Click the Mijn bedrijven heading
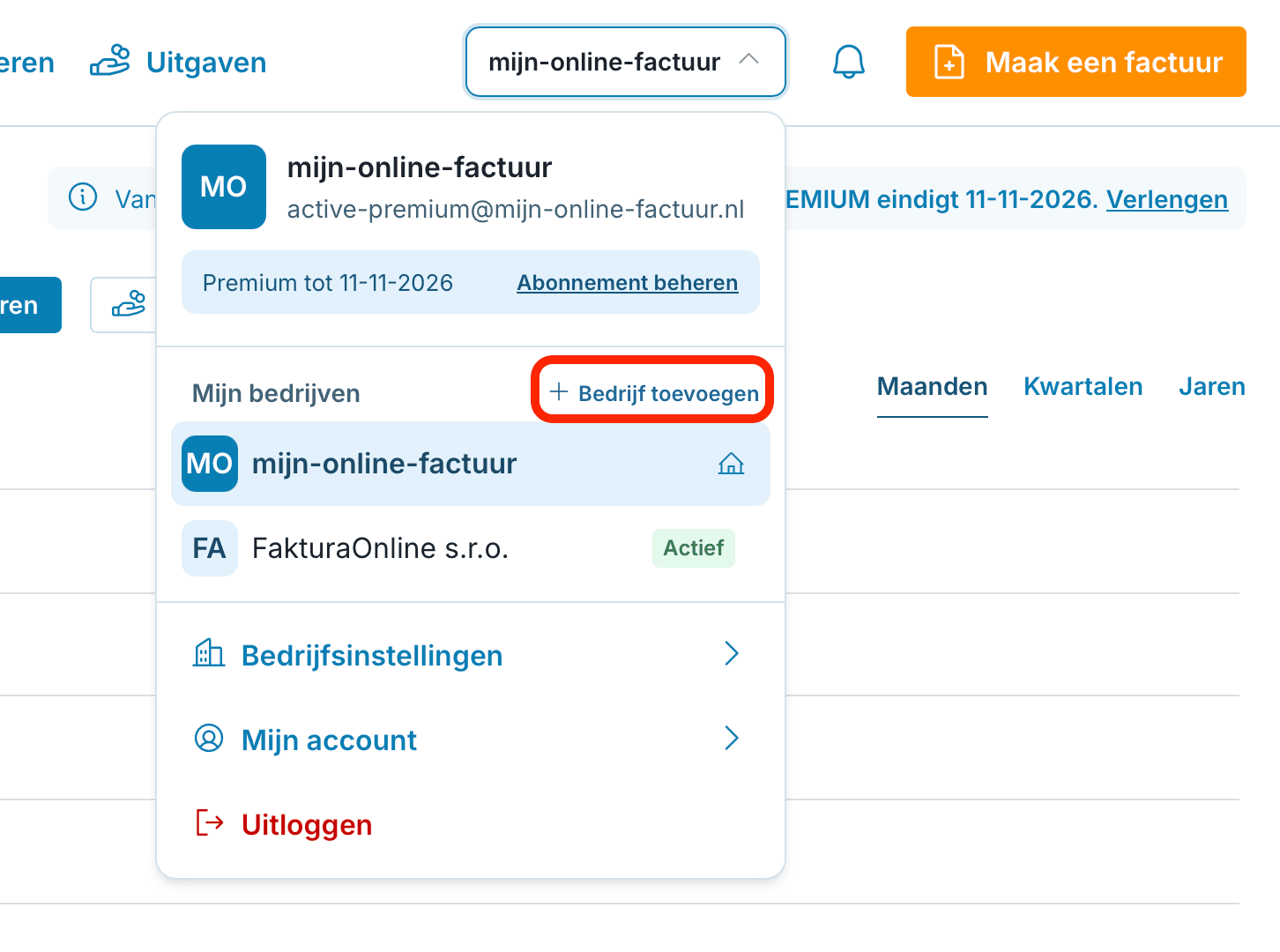 pyautogui.click(x=276, y=393)
